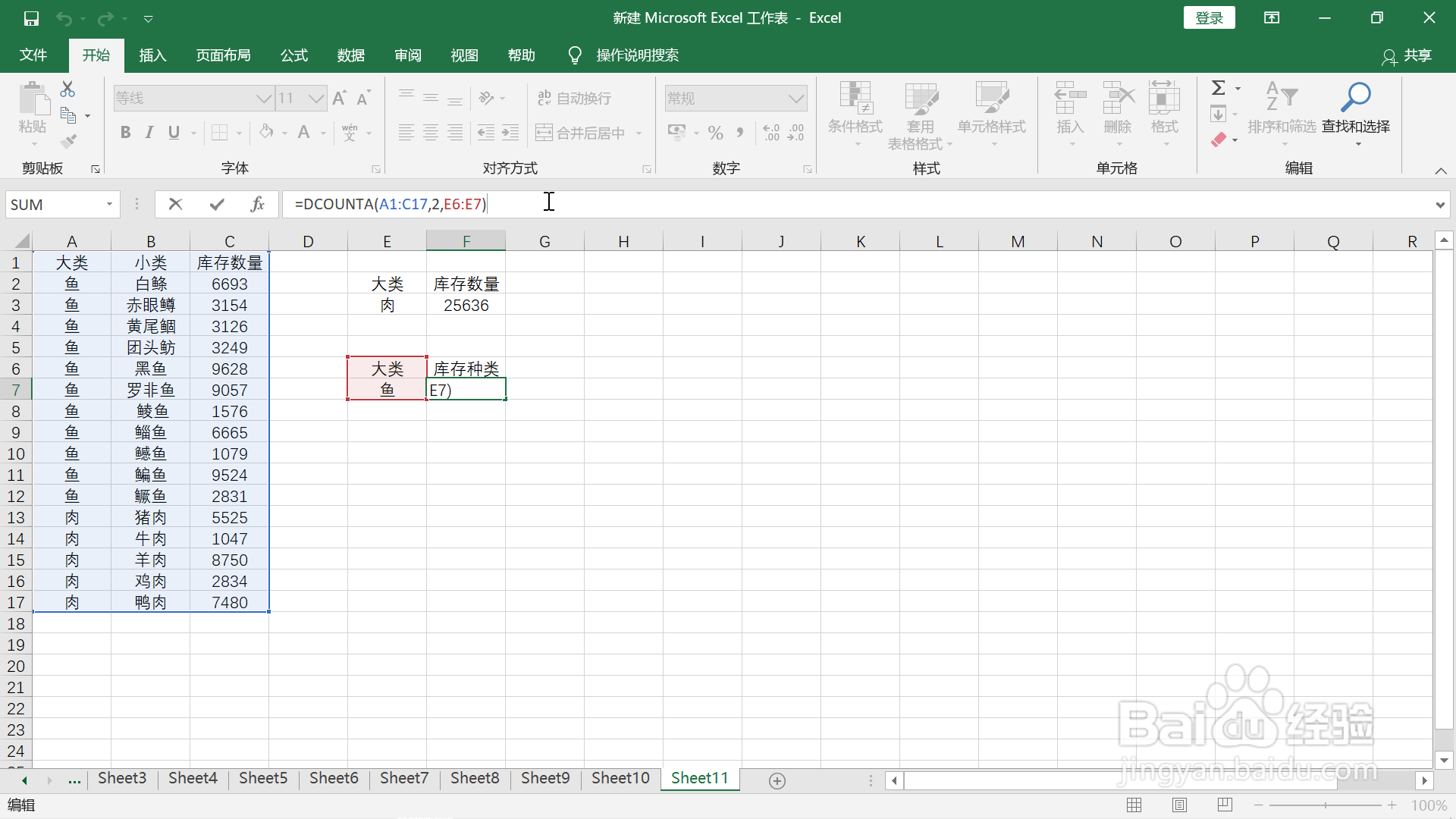Expand the formula bar chevron
Viewport: 1456px width, 819px height.
[1439, 205]
